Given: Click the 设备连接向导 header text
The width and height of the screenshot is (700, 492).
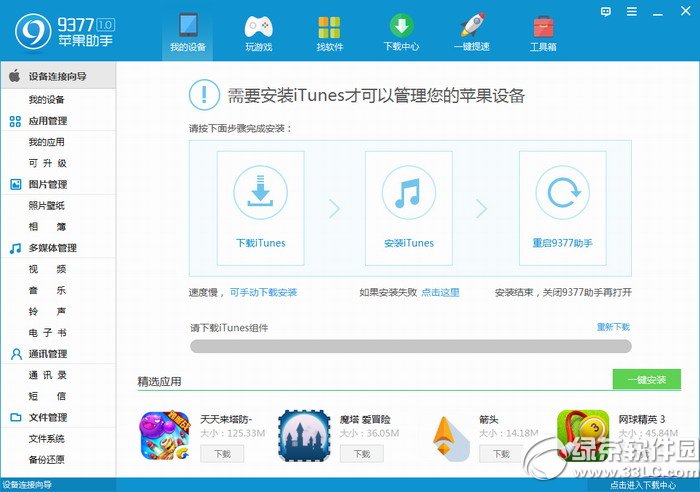Looking at the screenshot, I should coord(58,76).
